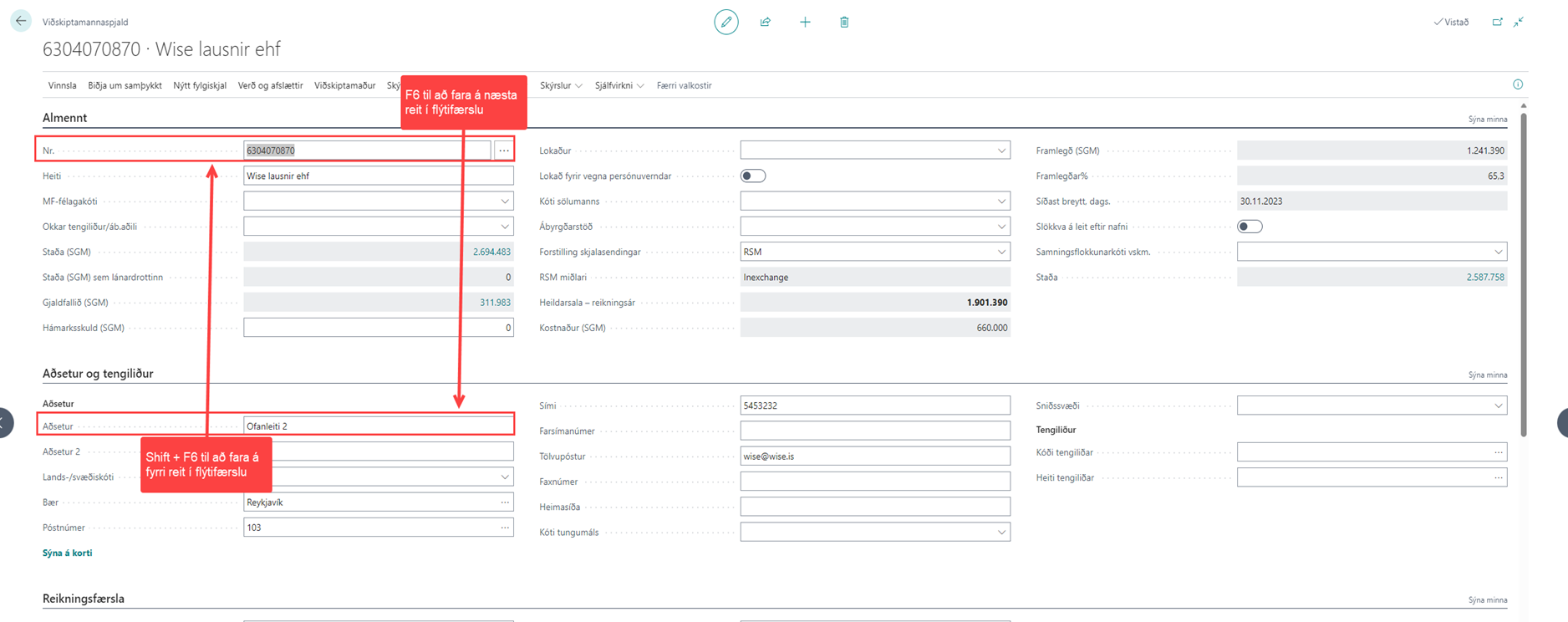Expand the Sniðssvæði dropdown
The height and width of the screenshot is (622, 1568).
[x=1498, y=405]
